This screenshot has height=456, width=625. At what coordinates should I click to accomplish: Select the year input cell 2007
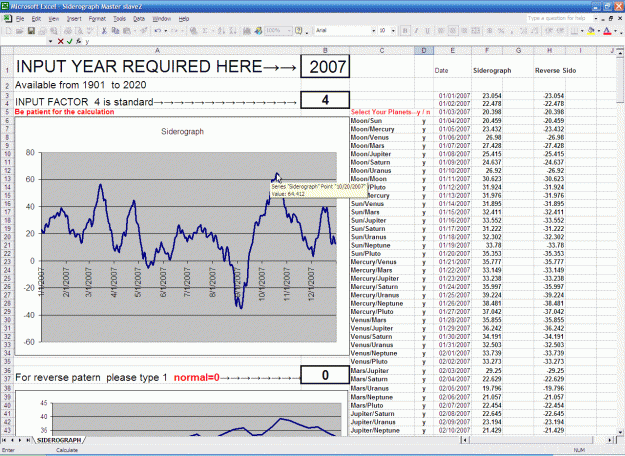(x=325, y=66)
